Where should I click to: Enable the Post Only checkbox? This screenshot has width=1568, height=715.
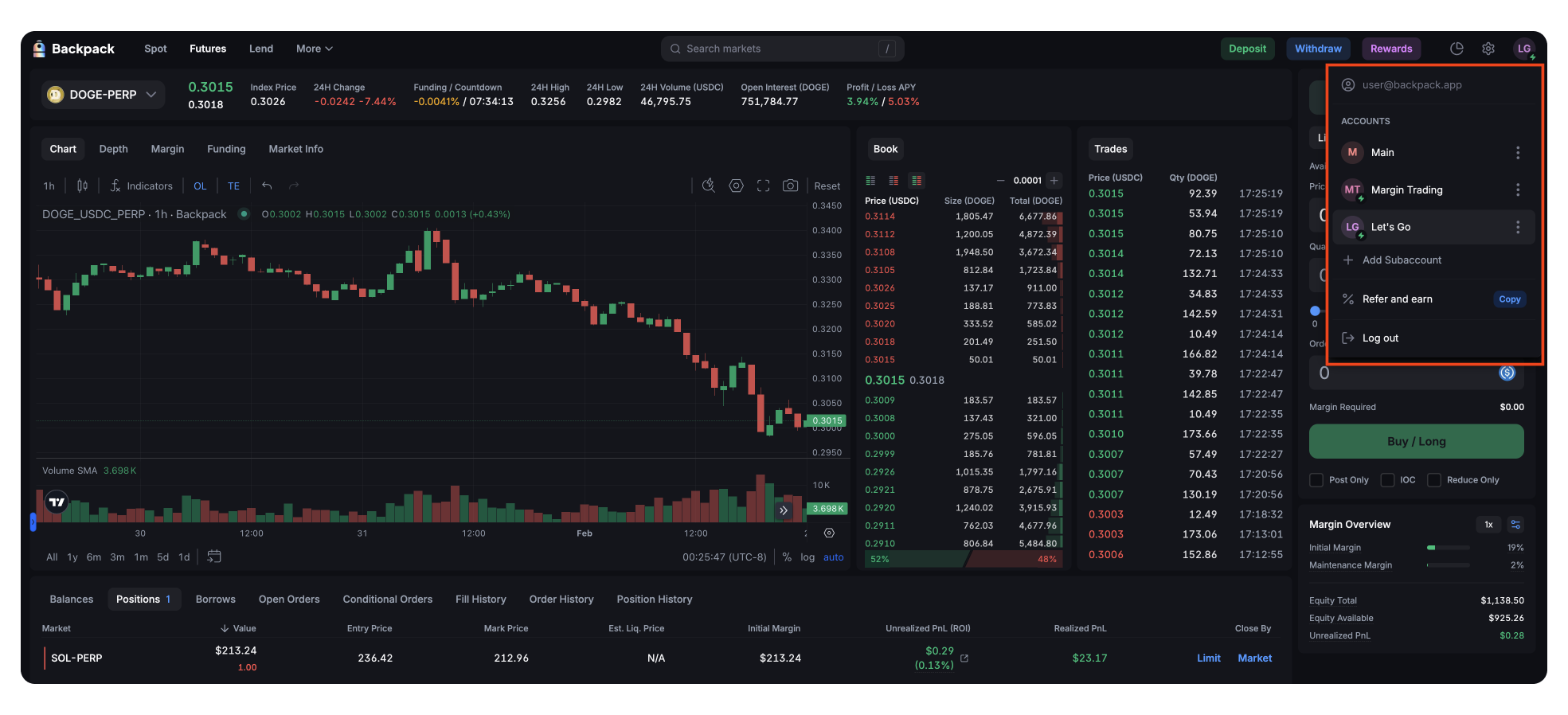point(1316,480)
